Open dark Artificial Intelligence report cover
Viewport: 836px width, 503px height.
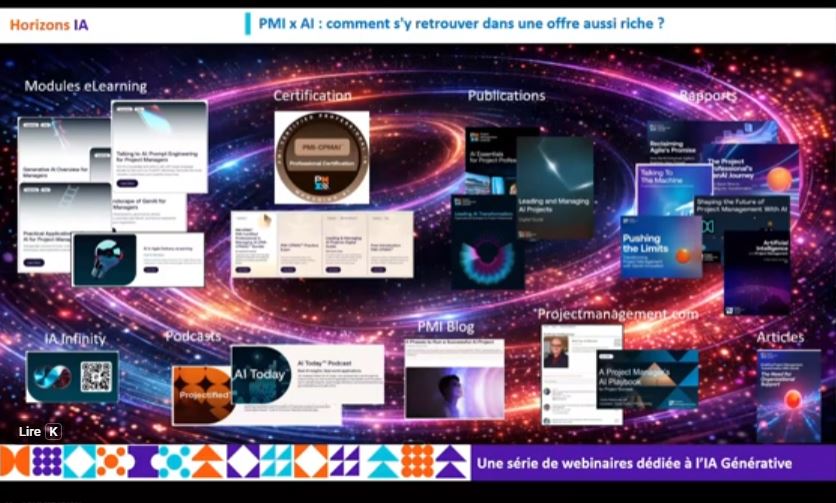point(757,273)
